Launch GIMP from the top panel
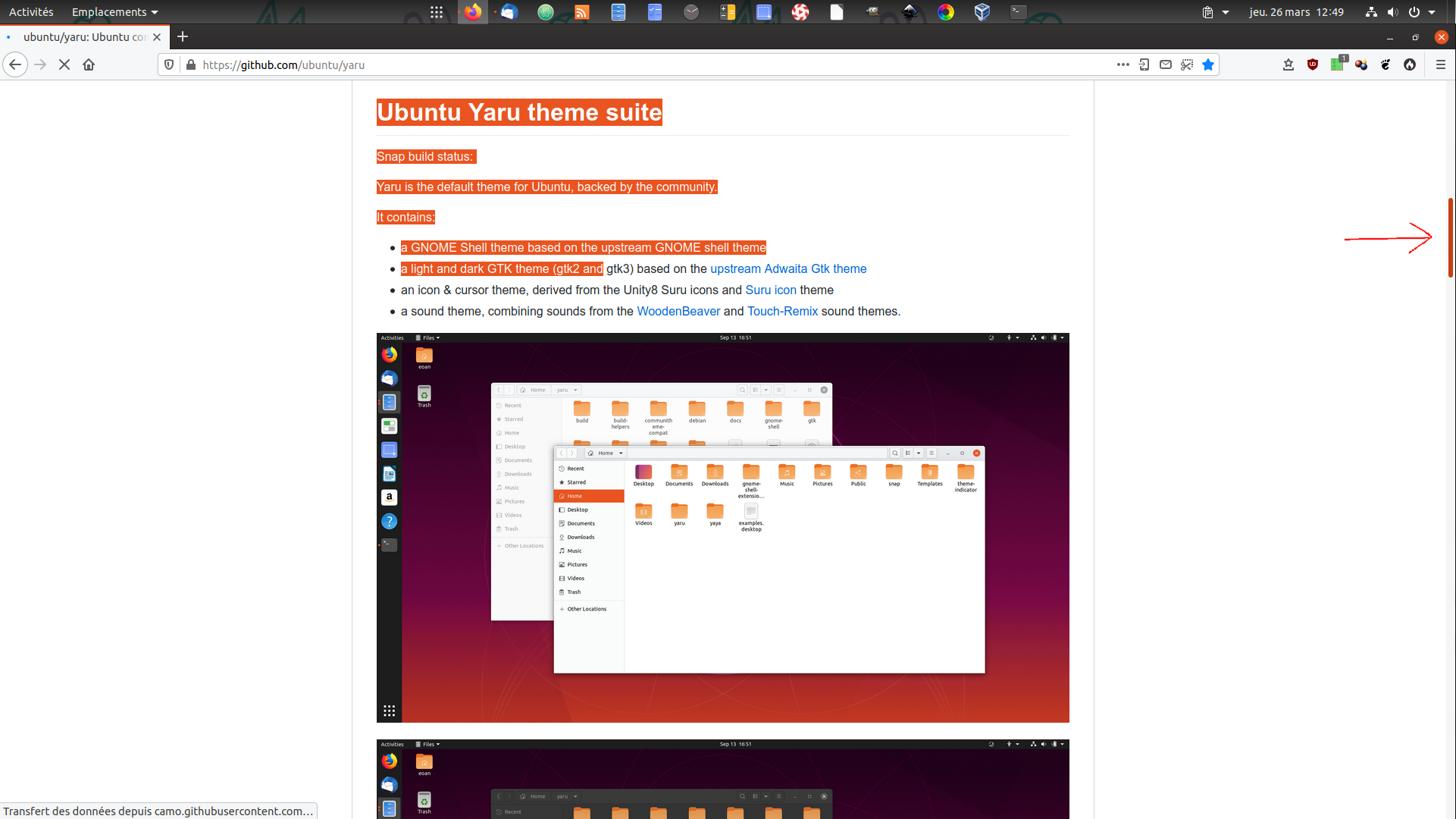Viewport: 1456px width, 819px height. click(x=872, y=11)
